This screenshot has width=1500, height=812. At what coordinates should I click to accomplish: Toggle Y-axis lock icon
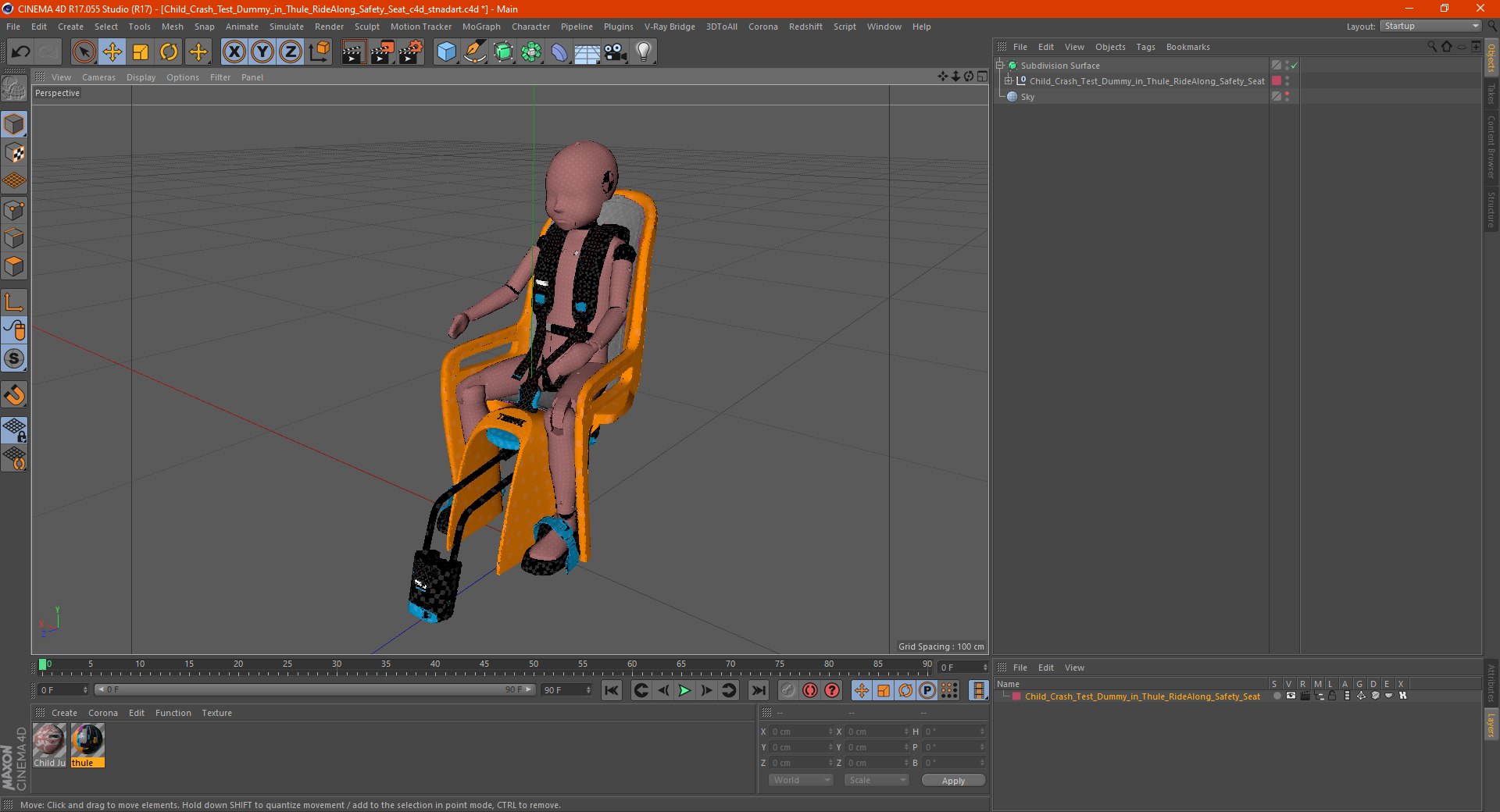coord(262,52)
